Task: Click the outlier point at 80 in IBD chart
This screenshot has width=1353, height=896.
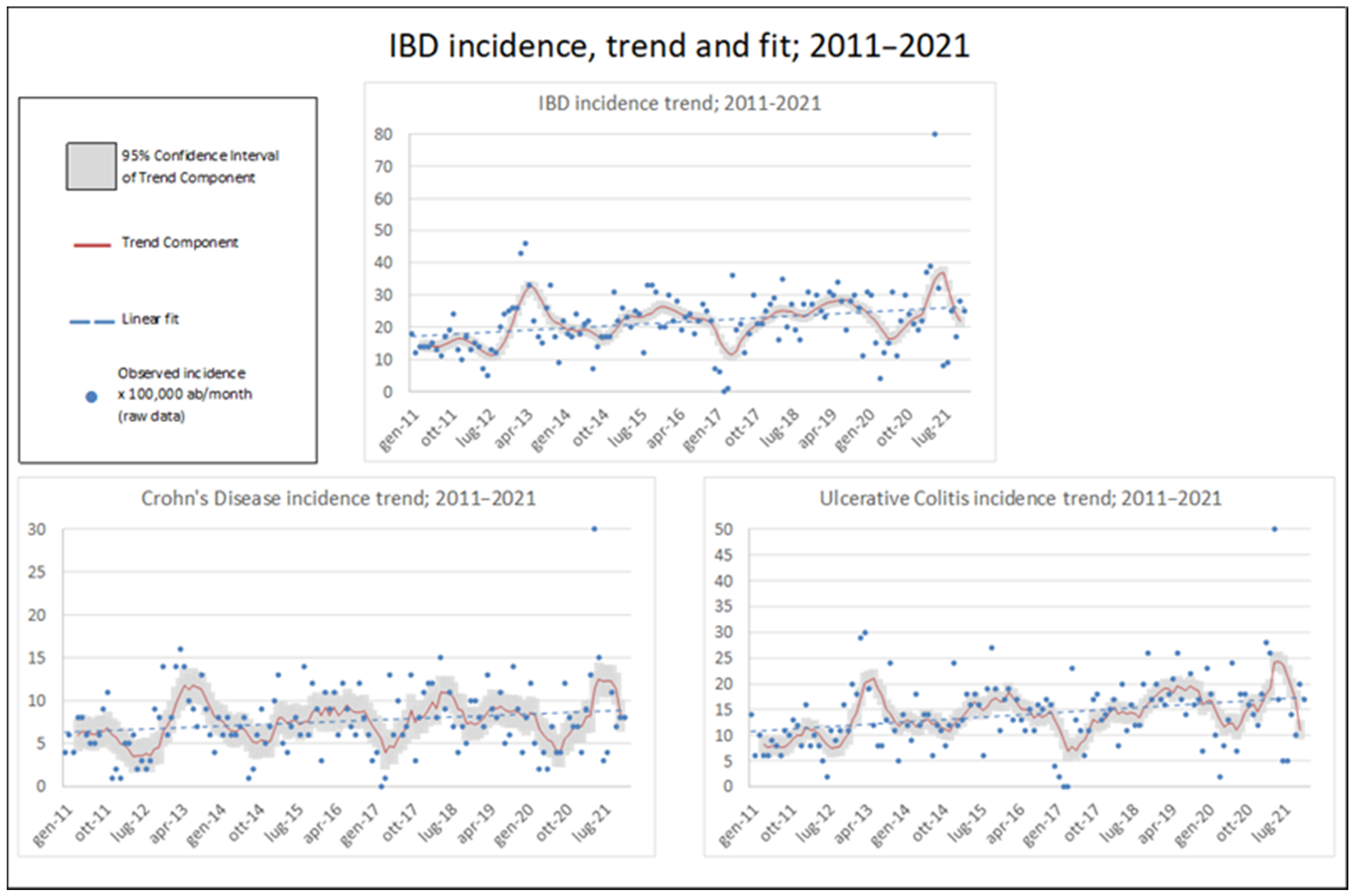Action: coord(935,134)
